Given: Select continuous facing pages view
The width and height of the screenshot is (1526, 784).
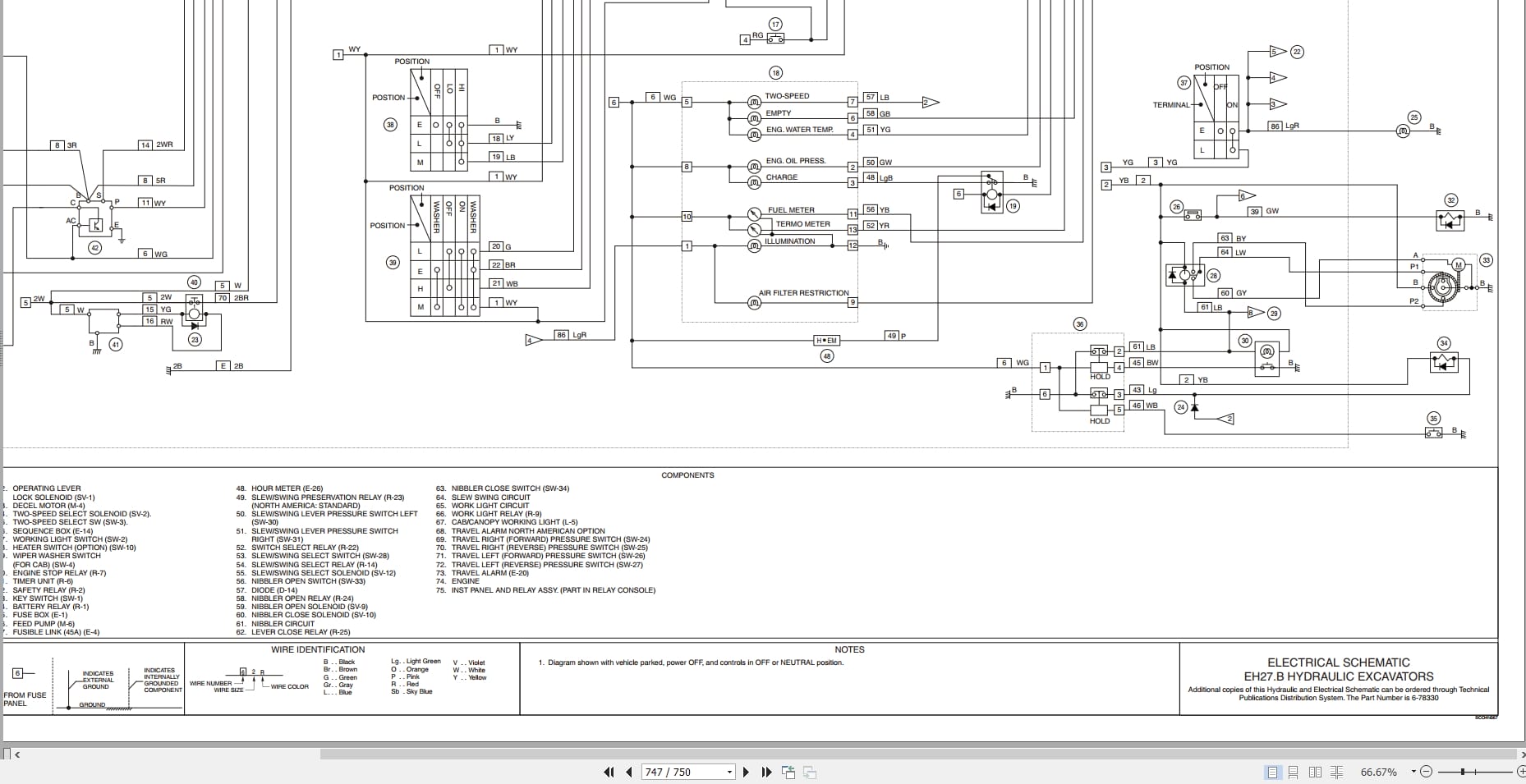Looking at the screenshot, I should tap(1337, 772).
